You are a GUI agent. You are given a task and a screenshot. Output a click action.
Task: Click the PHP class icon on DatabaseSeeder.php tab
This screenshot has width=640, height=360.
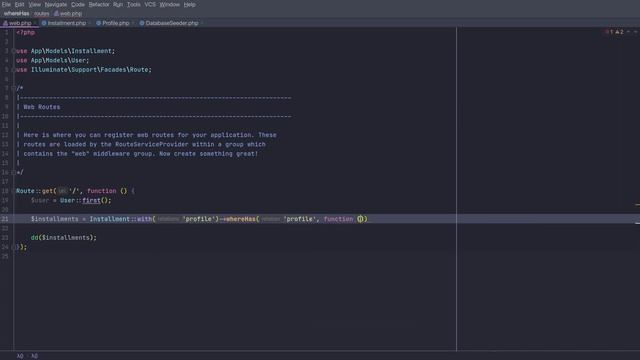pos(142,23)
